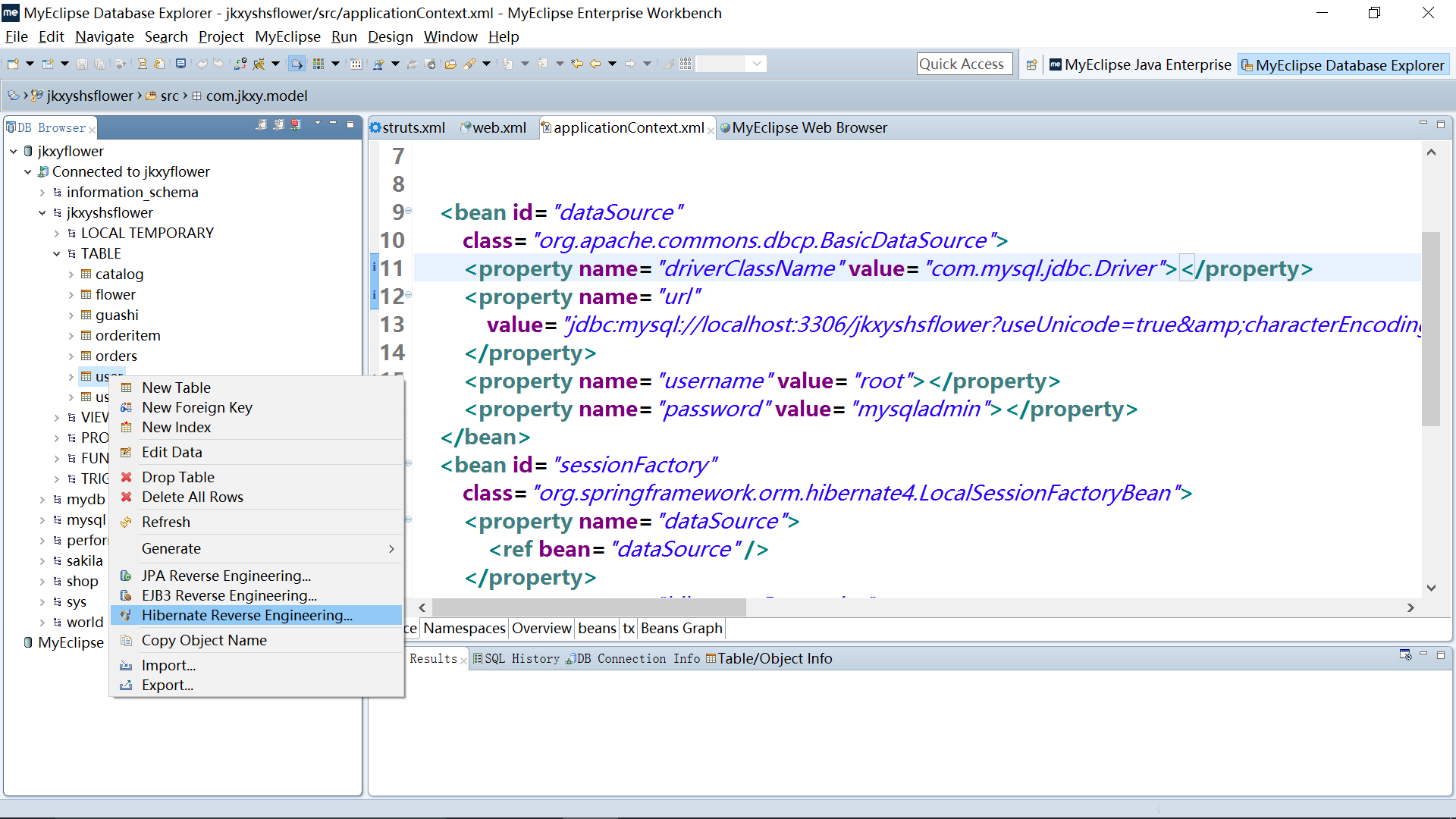Screen dimensions: 1456x819
Task: Select Drop Table in context menu
Action: point(256,477)
